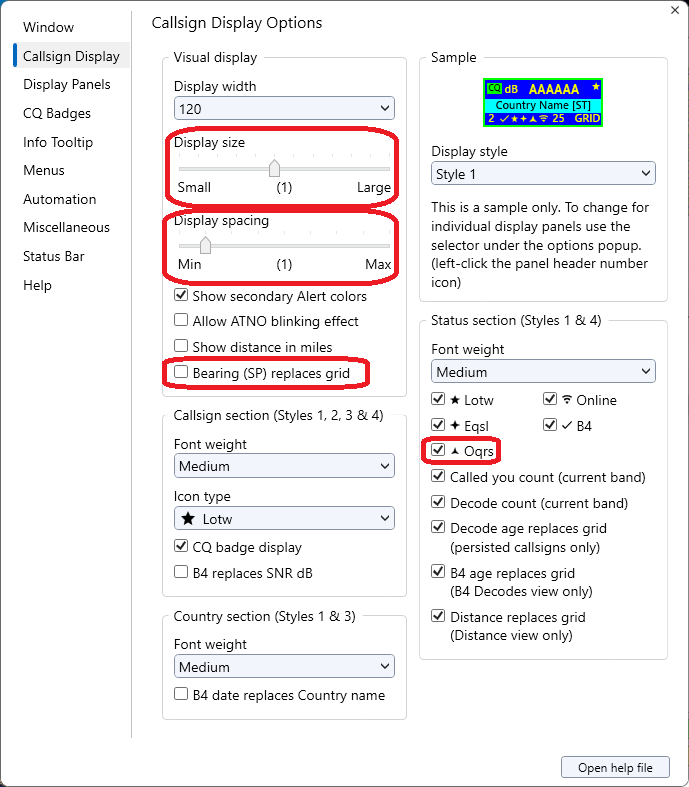The height and width of the screenshot is (787, 689).
Task: Click the Open help file button
Action: click(x=615, y=767)
